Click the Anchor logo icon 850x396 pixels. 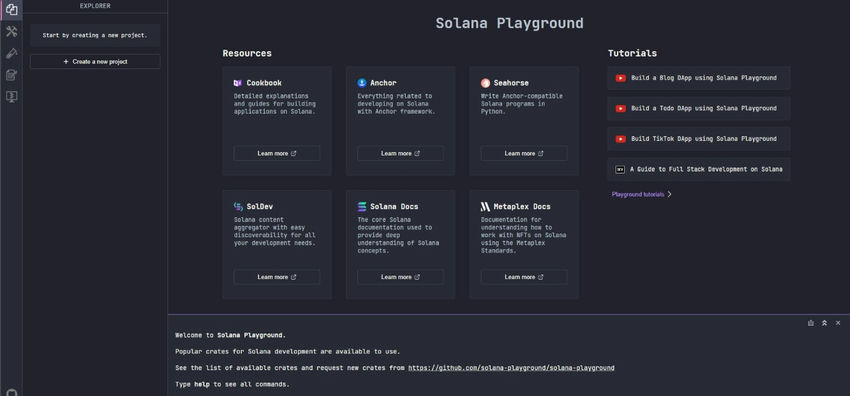[362, 83]
